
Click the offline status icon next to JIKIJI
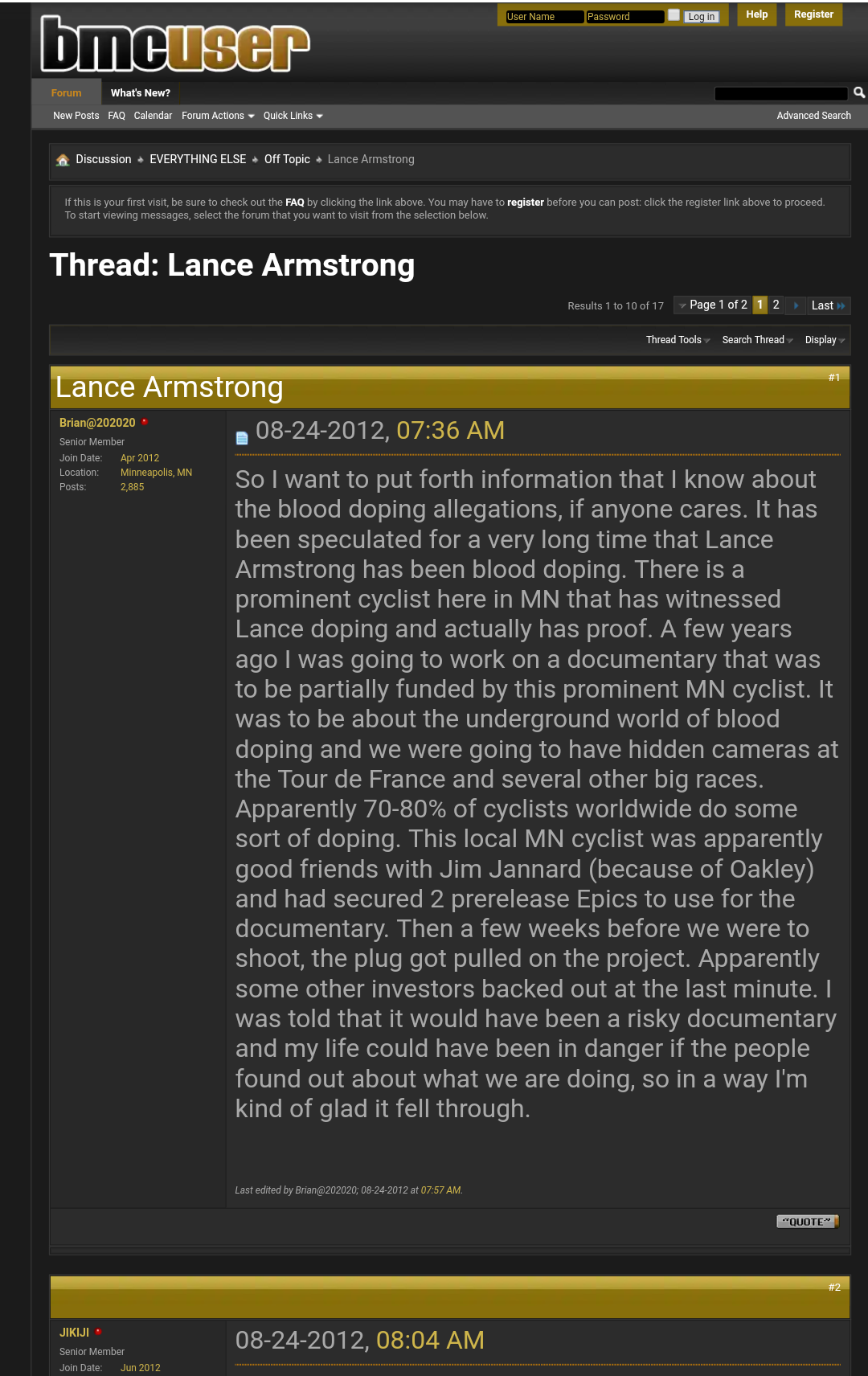pos(98,1332)
